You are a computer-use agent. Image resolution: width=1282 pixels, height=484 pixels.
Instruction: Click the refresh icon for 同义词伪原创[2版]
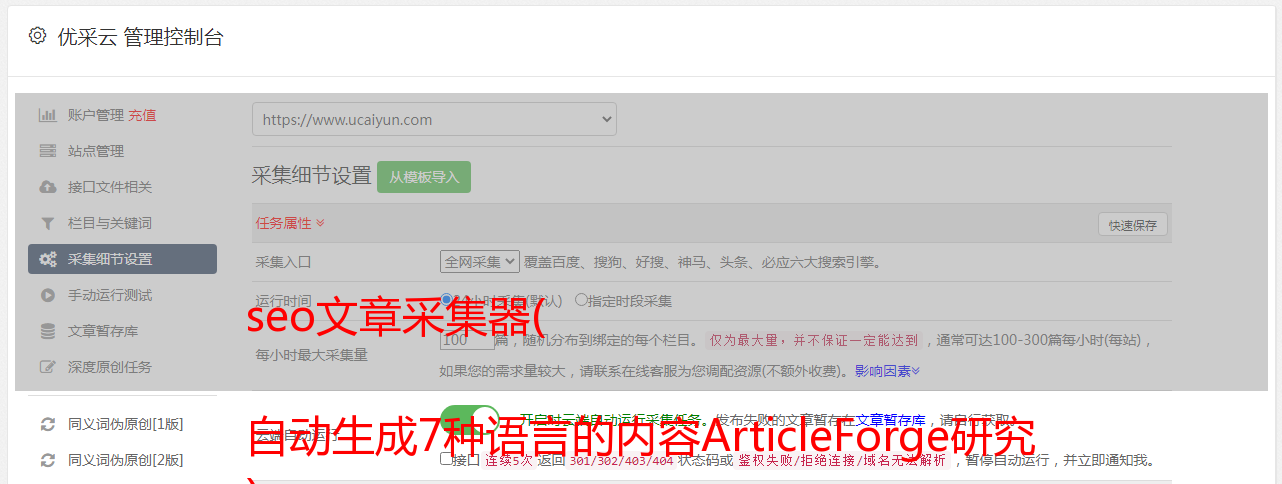(x=47, y=460)
